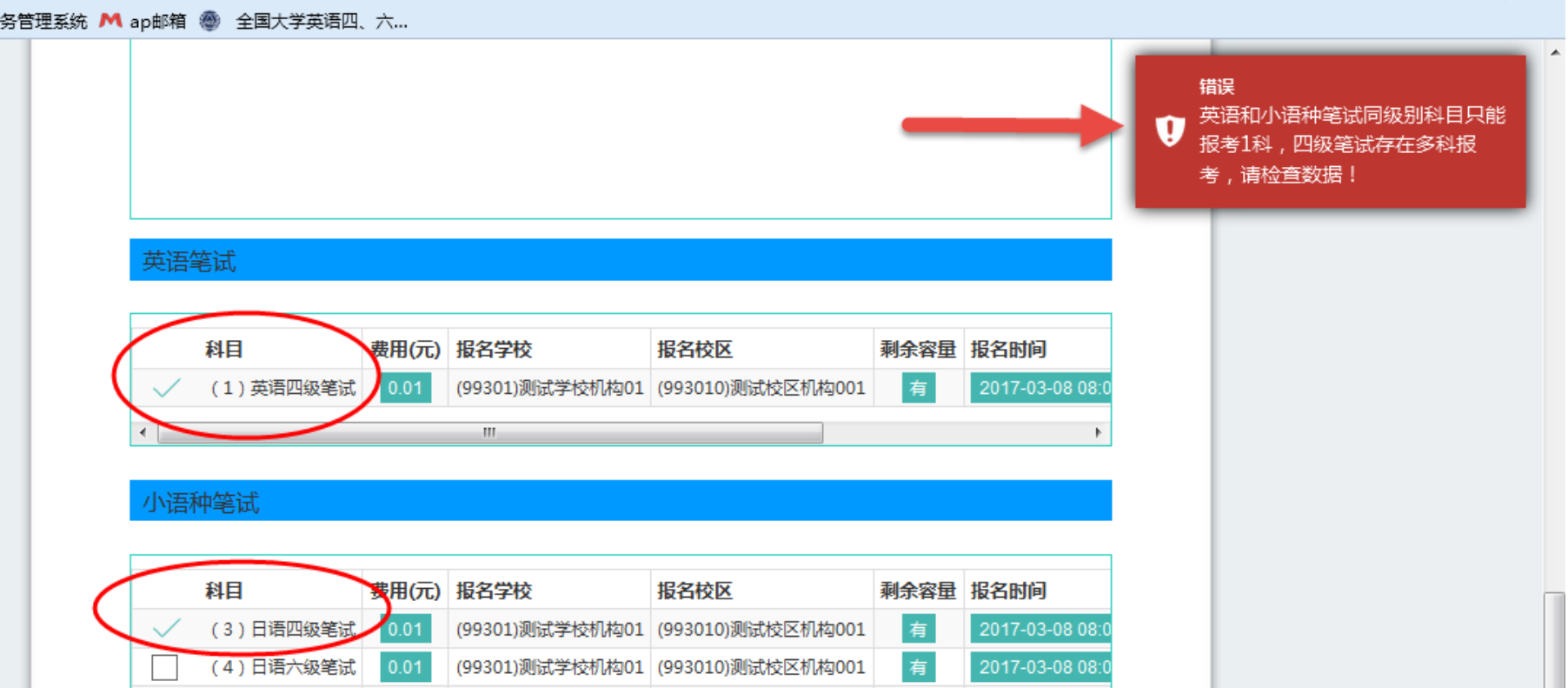Click 报名时间 column header in 小语种 table

coord(1008,591)
